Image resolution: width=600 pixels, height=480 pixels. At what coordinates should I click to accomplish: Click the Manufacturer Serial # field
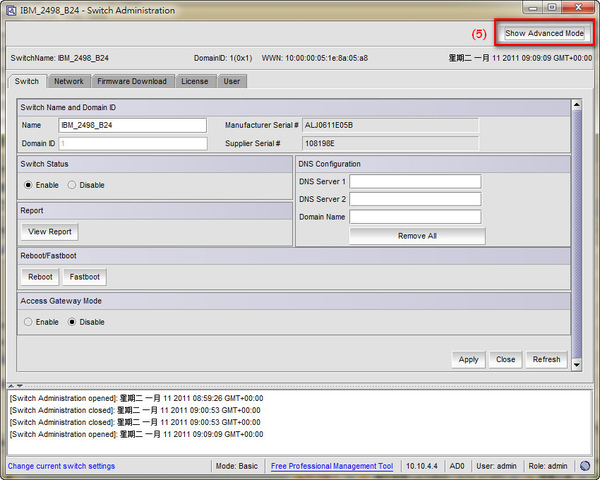click(x=390, y=125)
